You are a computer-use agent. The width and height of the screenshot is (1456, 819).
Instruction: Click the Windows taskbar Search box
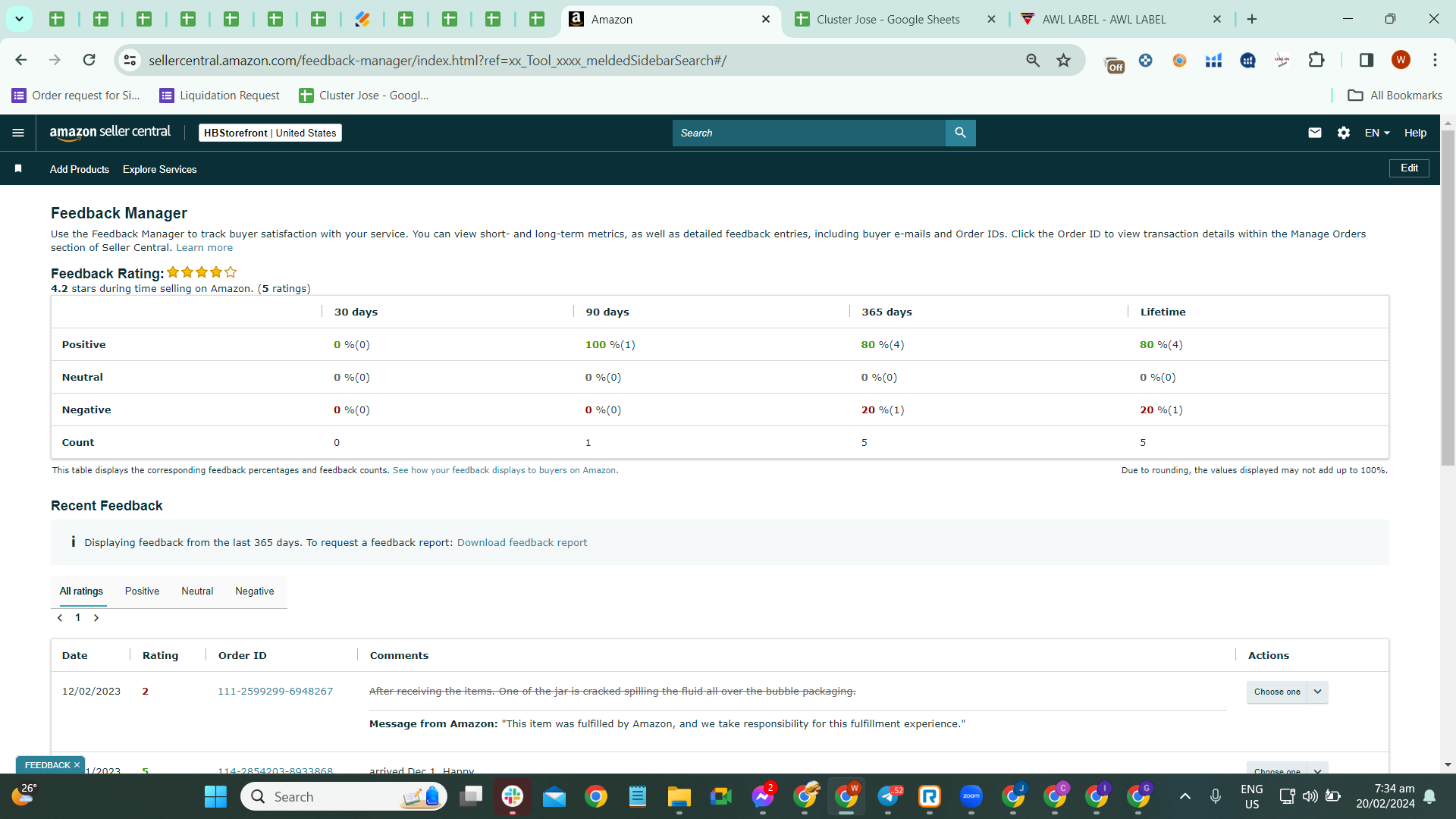[344, 796]
